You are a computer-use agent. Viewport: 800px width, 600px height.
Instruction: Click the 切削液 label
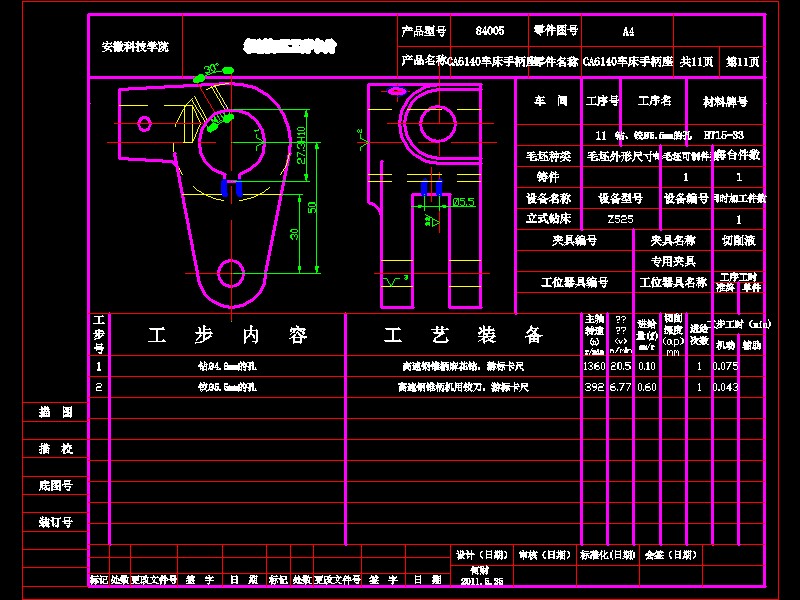[738, 240]
